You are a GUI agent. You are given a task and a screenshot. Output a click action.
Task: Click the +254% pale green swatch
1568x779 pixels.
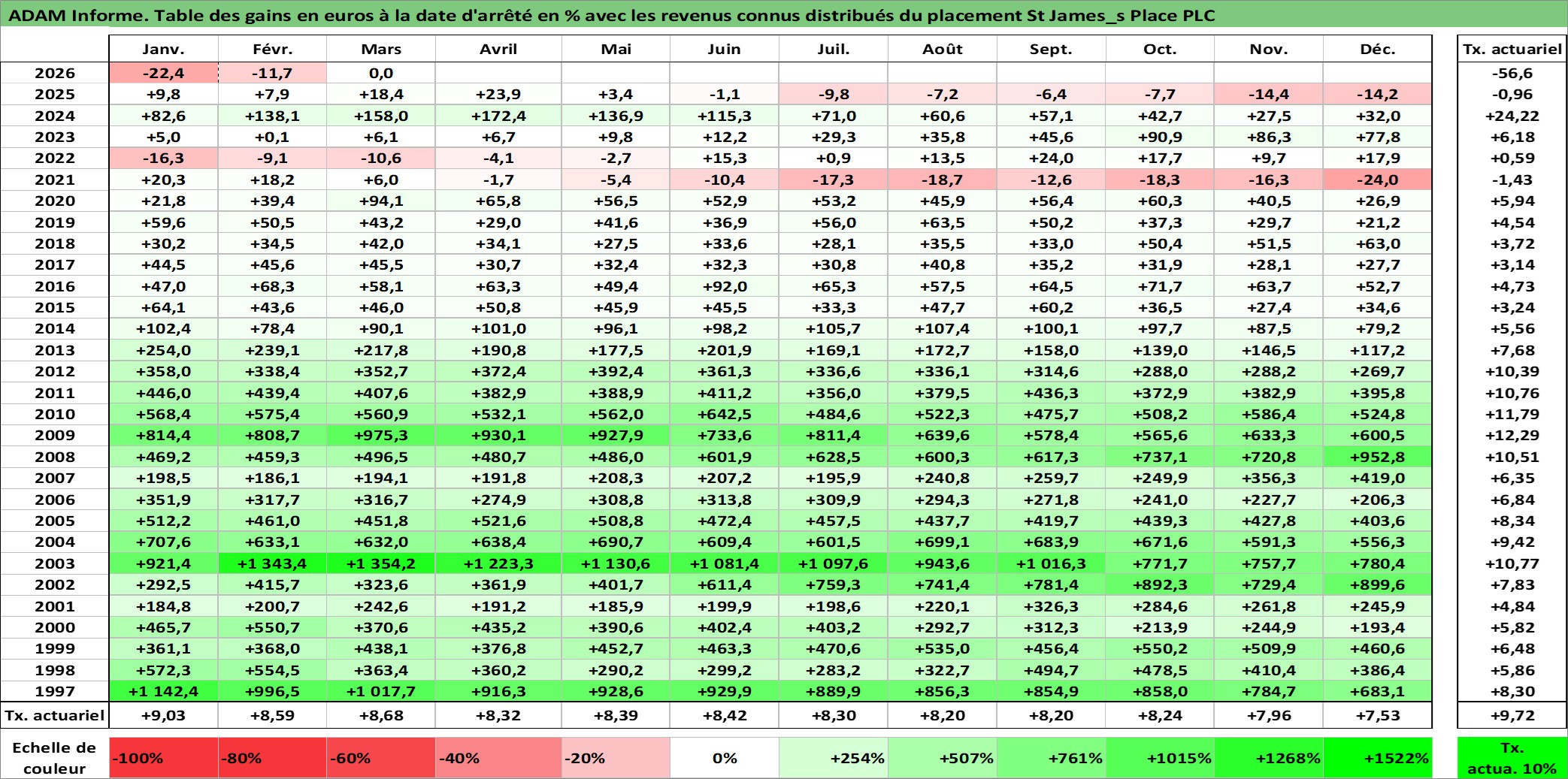834,758
